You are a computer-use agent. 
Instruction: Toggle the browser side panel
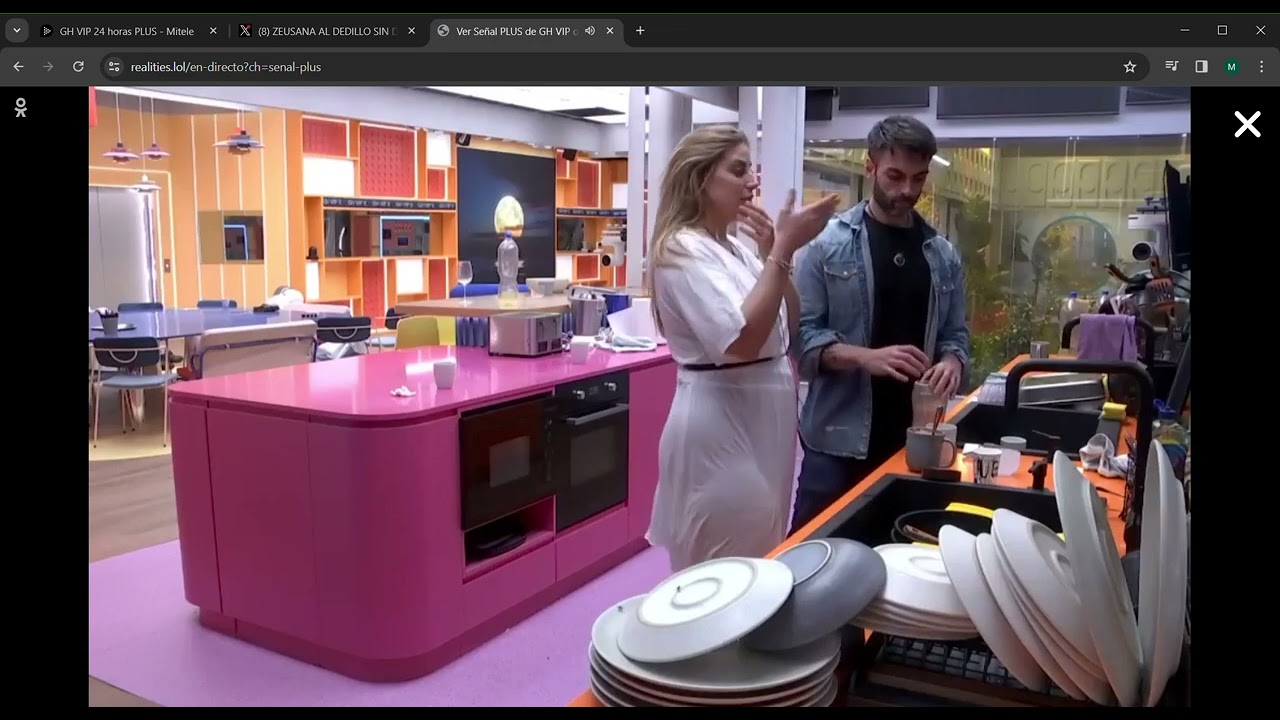[1201, 67]
